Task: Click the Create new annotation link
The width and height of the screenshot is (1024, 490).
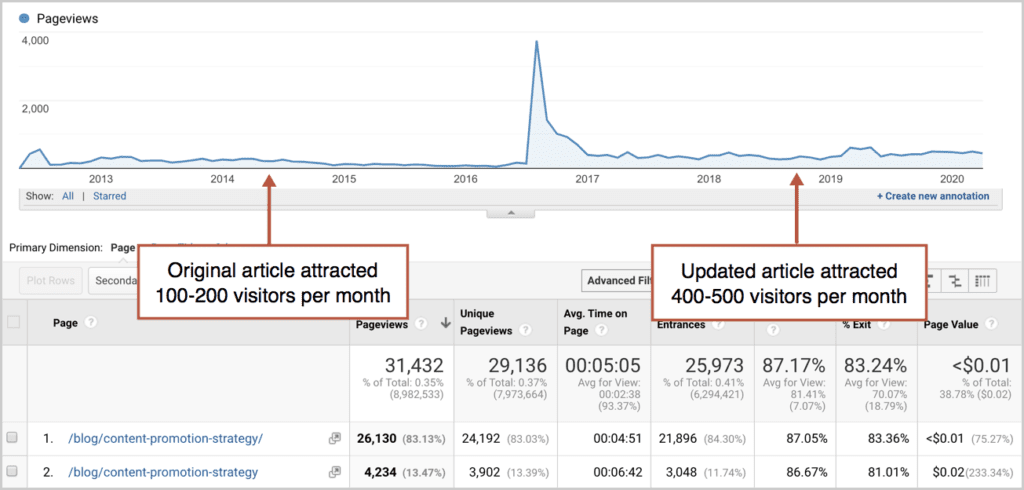Action: click(933, 196)
